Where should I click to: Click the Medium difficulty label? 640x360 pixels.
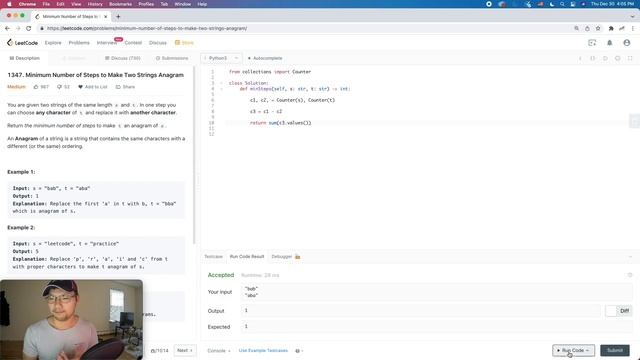pyautogui.click(x=16, y=87)
